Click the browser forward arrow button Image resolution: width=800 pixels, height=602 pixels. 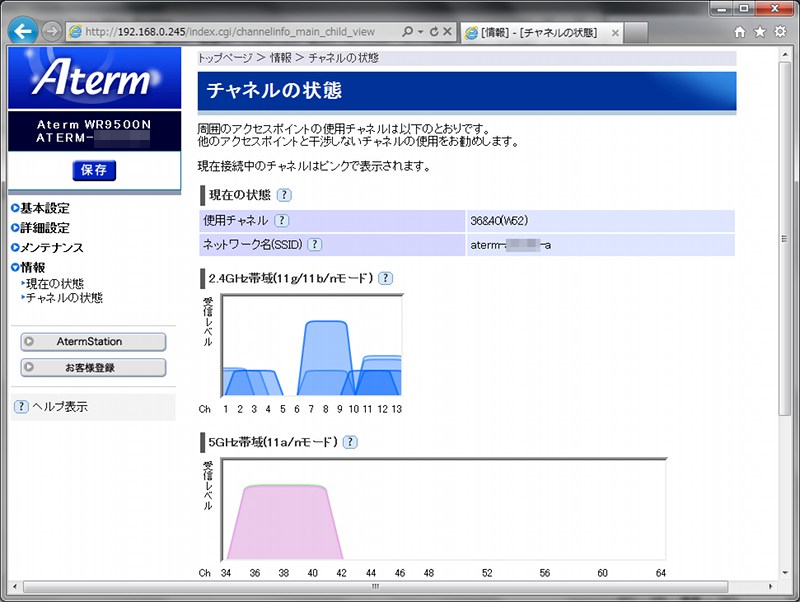[x=52, y=31]
